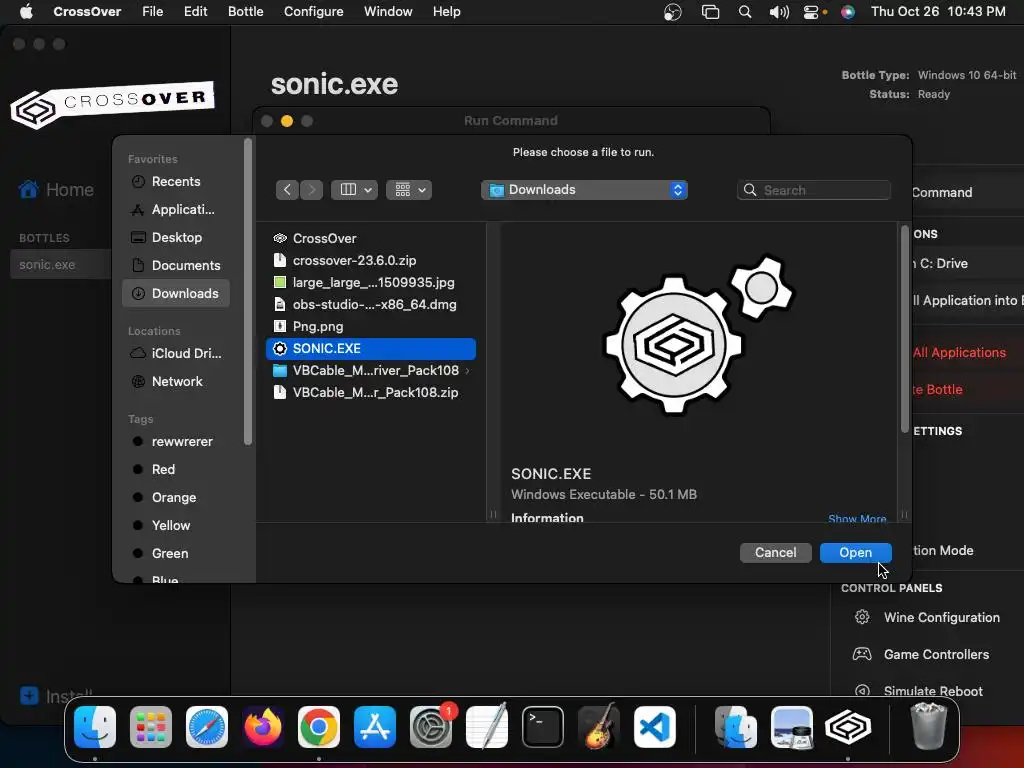Screen dimensions: 1024x768
Task: Open the Edit menu
Action: coord(195,12)
